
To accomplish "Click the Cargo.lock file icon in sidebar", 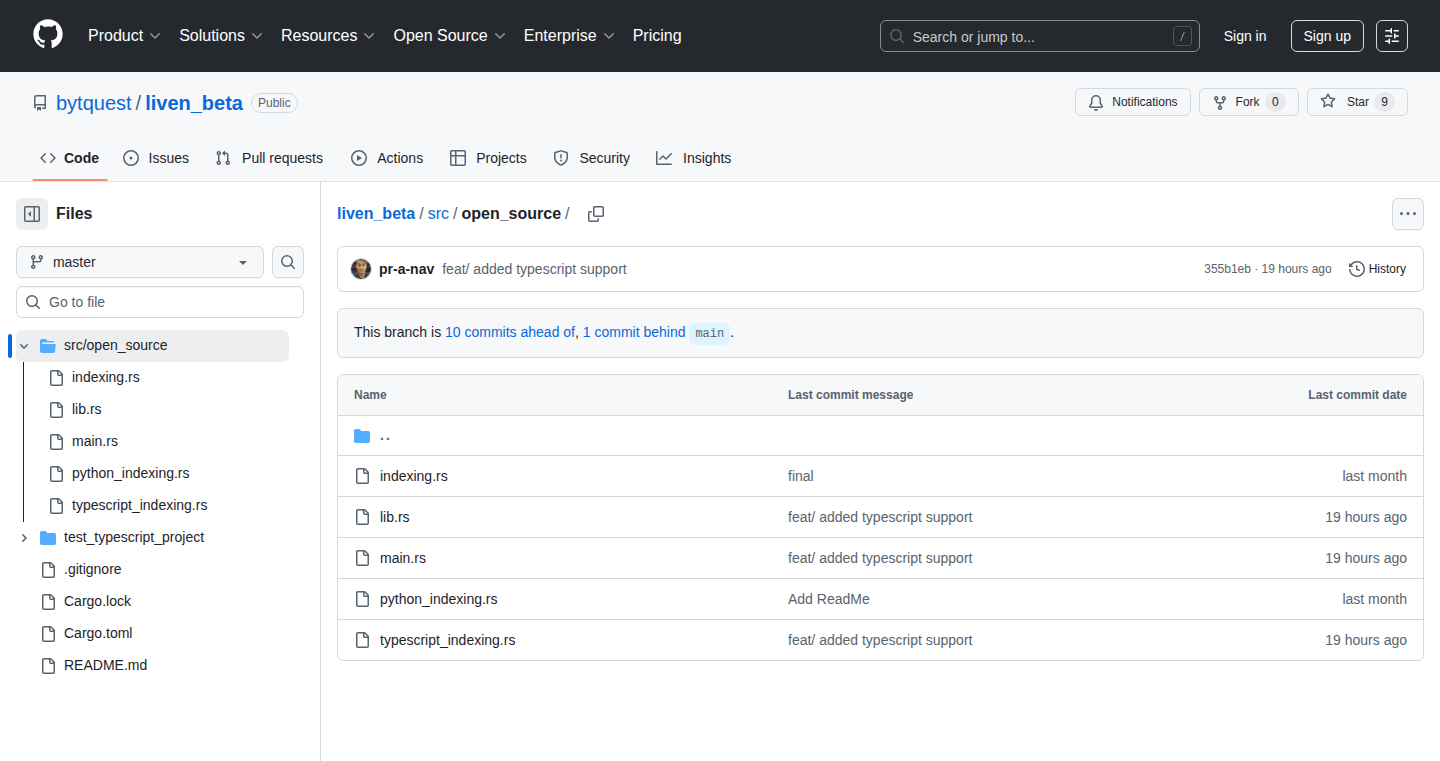I will pos(48,601).
